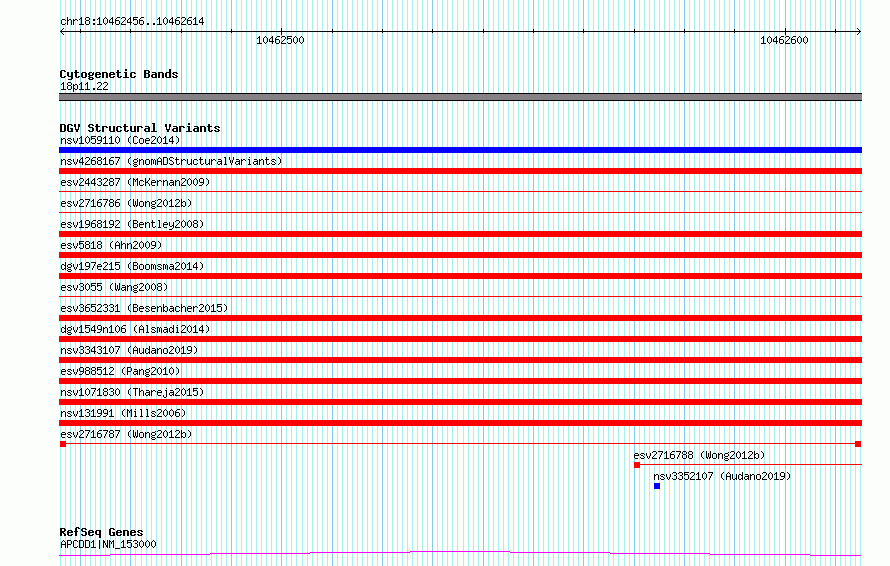
Task: Open variant label esv2716787 (Wong2012b)
Action: point(126,434)
